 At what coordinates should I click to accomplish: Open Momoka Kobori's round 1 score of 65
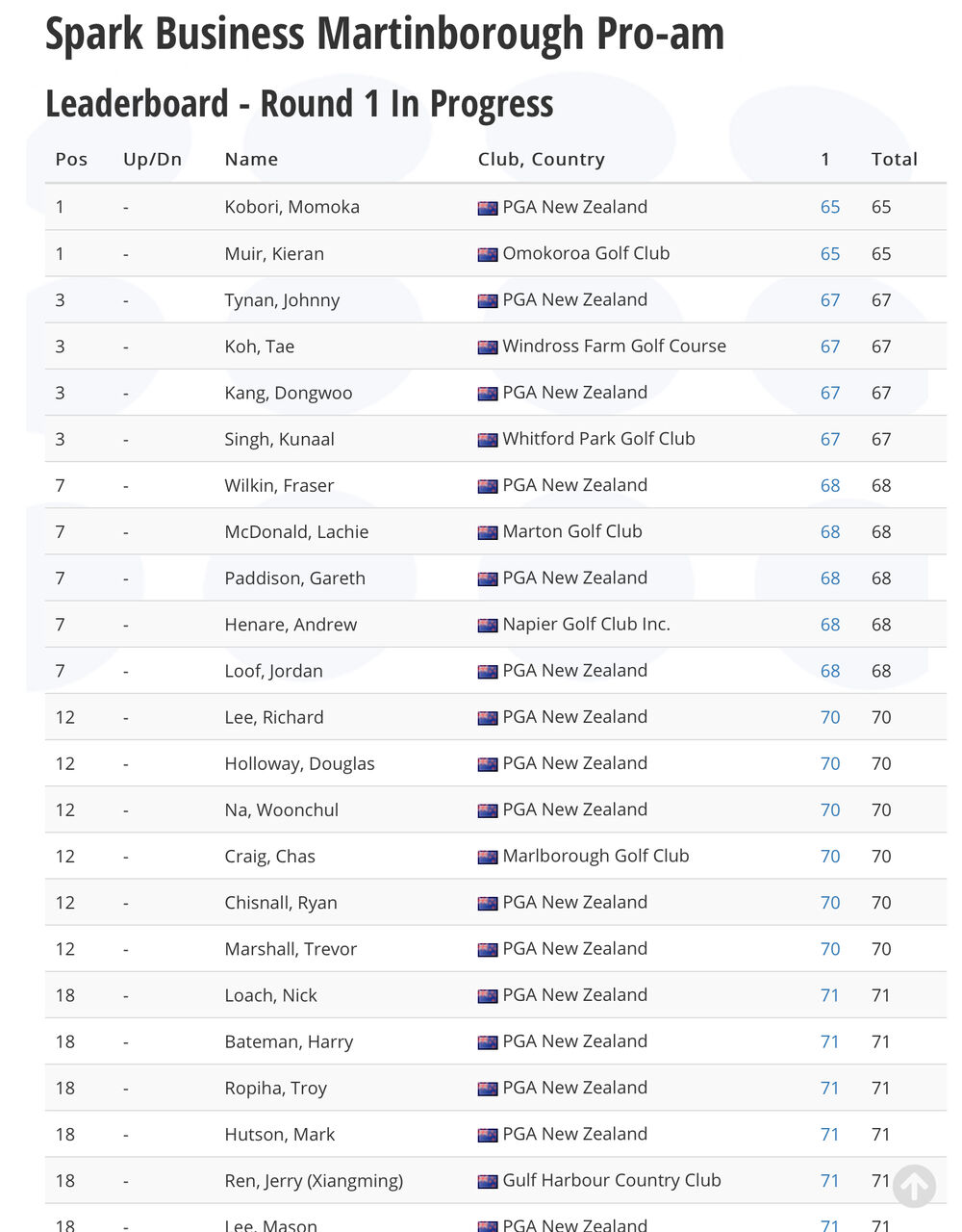click(x=830, y=207)
